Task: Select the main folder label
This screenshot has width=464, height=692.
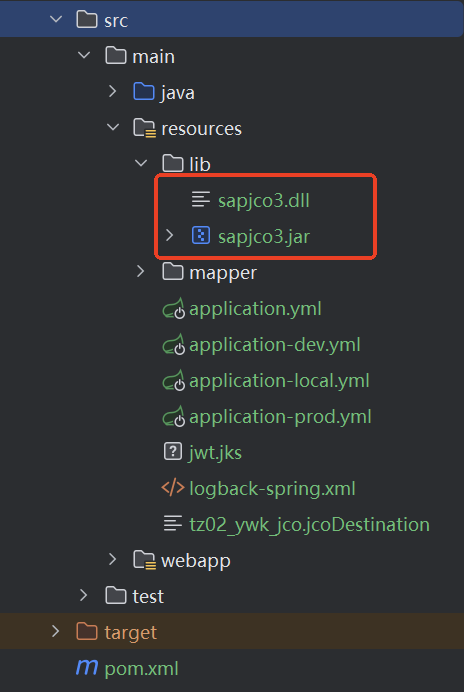Action: click(x=153, y=56)
